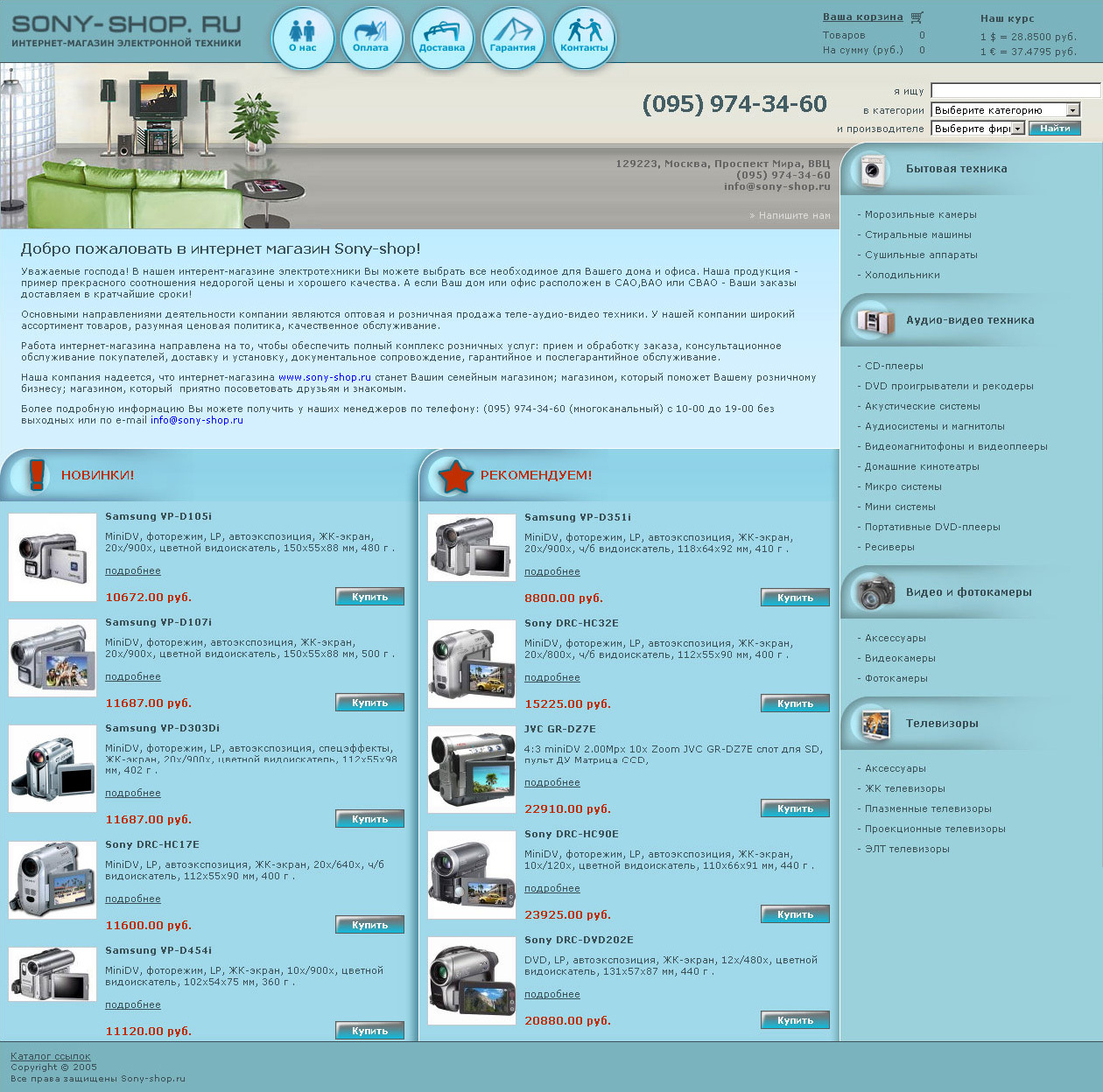Open 'подробнее' for JVC GR-DZ7E
Image resolution: width=1103 pixels, height=1092 pixels.
[552, 782]
